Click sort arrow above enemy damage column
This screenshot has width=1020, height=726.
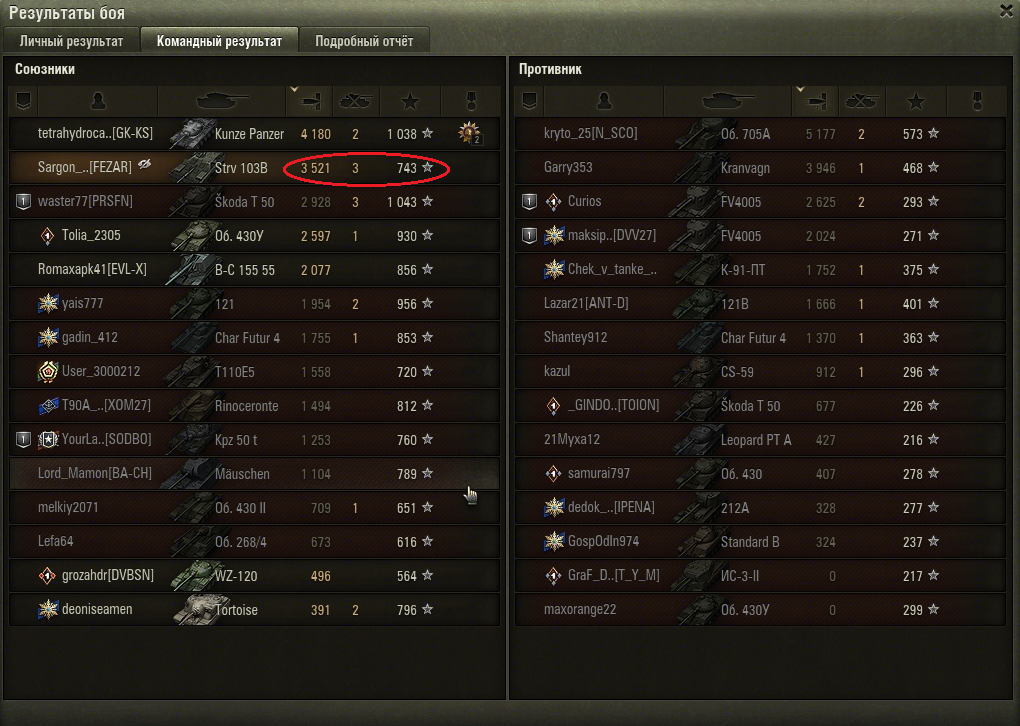(801, 90)
